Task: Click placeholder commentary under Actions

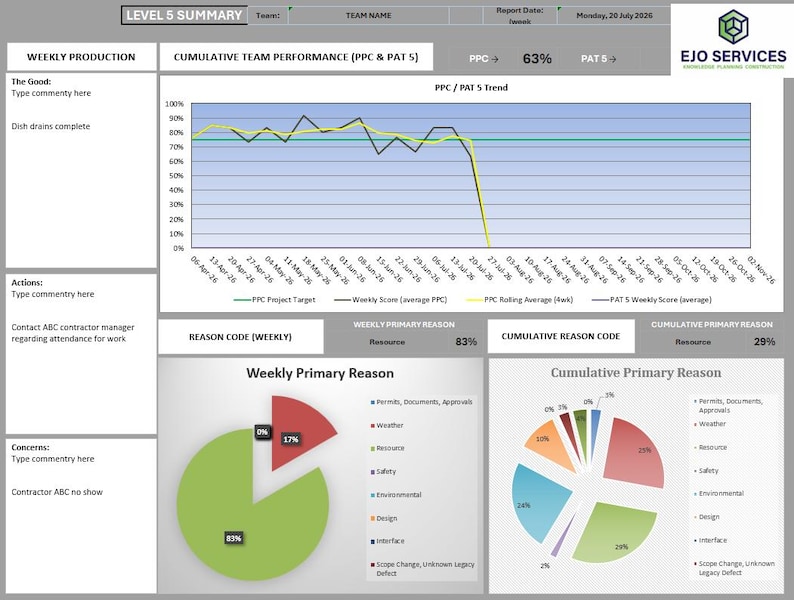Action: pyautogui.click(x=53, y=294)
